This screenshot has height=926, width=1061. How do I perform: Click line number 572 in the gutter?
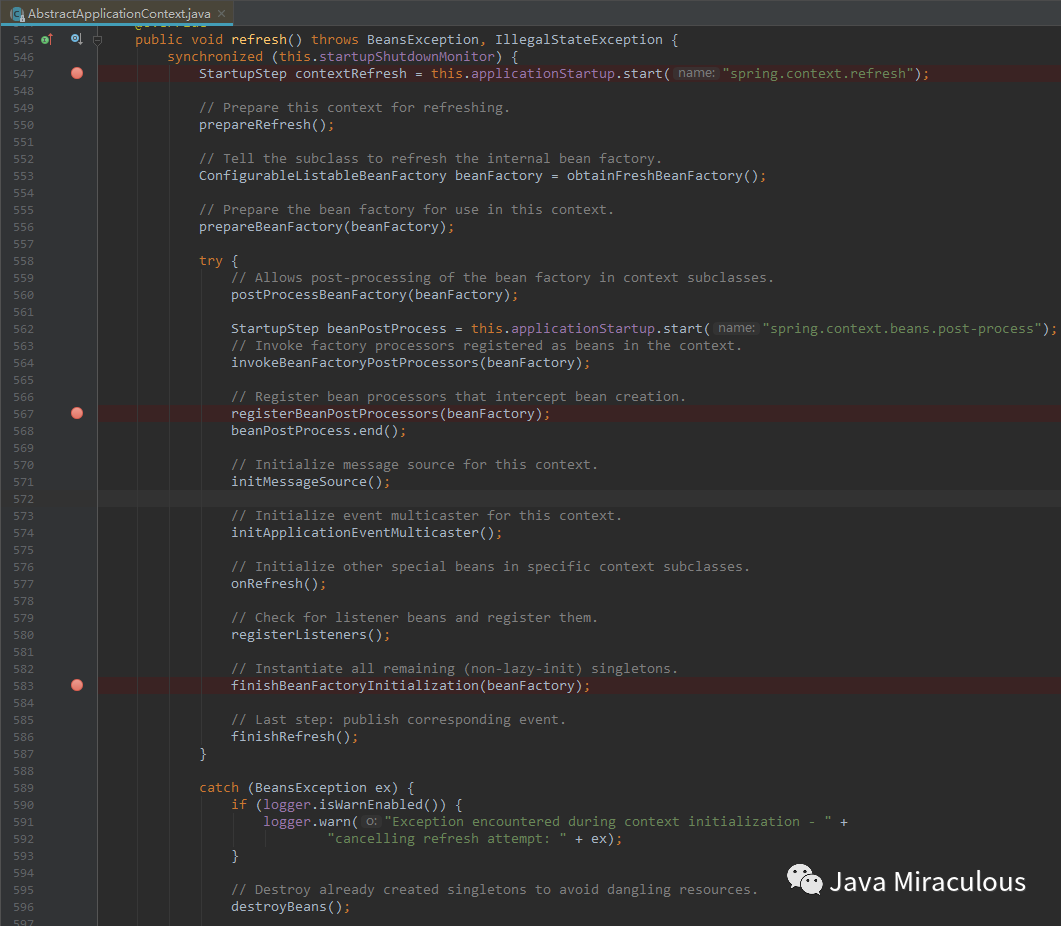tap(23, 499)
